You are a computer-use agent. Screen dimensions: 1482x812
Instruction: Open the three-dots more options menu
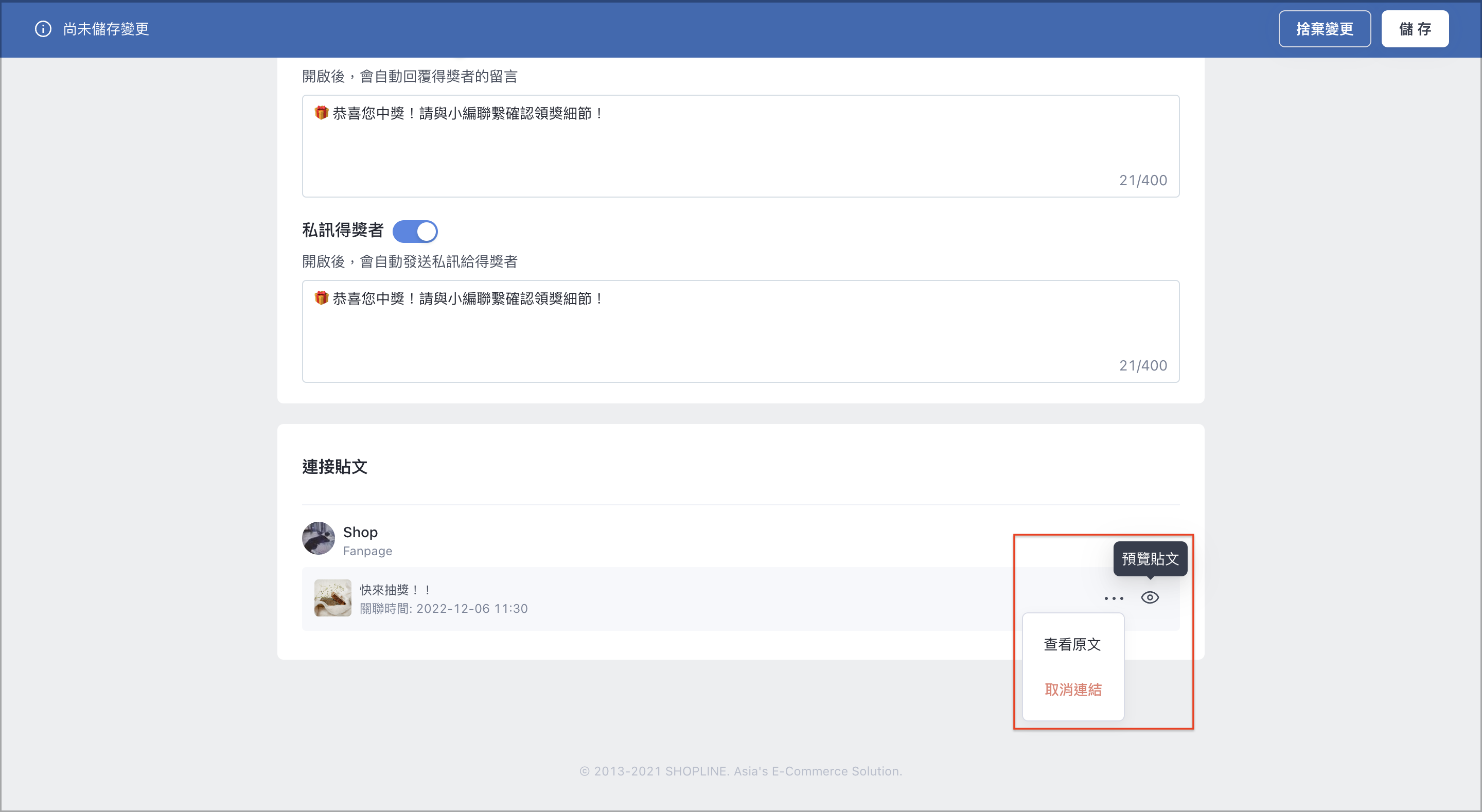pos(1113,598)
